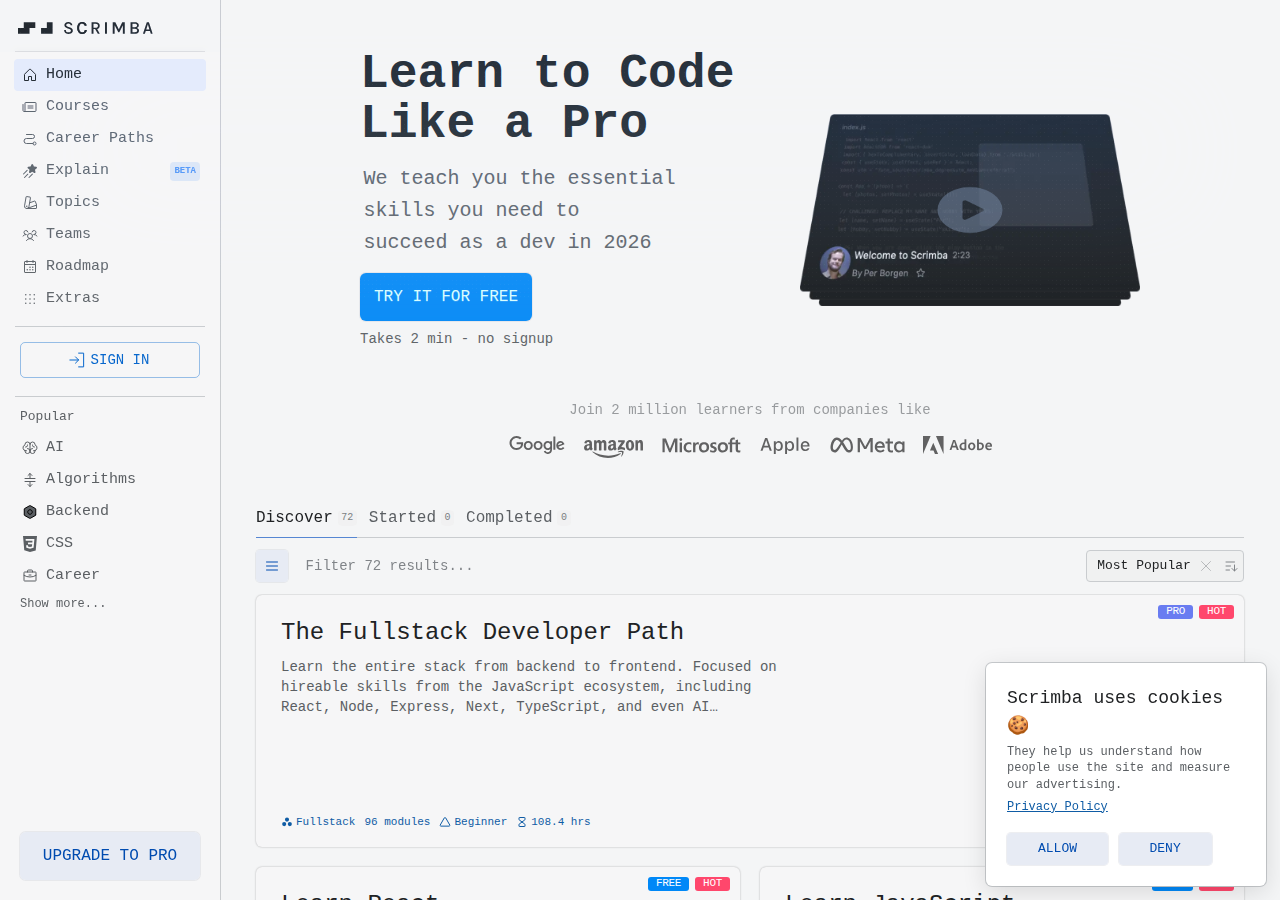Click the 108.4 hrs duration label

click(x=553, y=822)
